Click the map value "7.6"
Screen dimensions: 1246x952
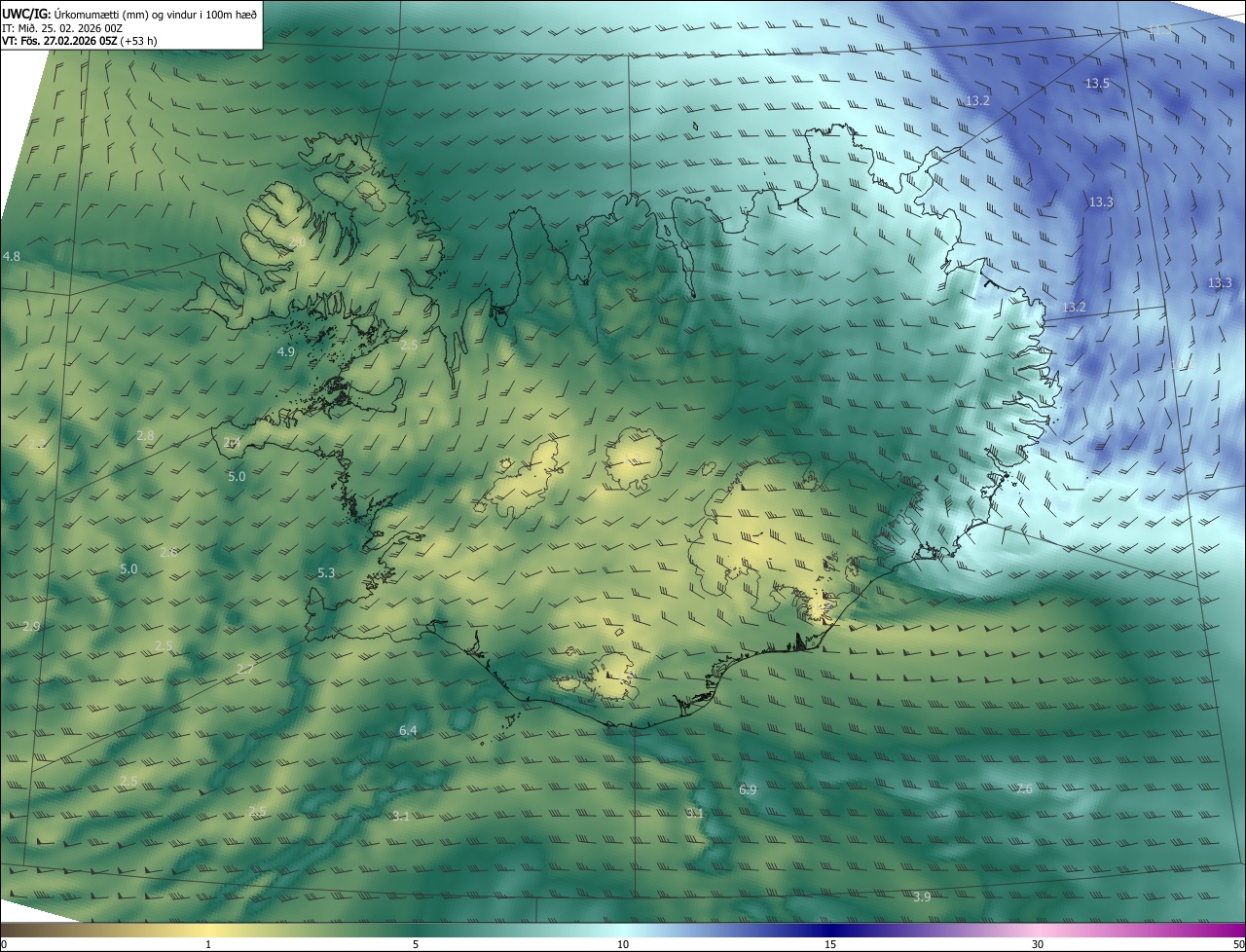coord(1023,788)
